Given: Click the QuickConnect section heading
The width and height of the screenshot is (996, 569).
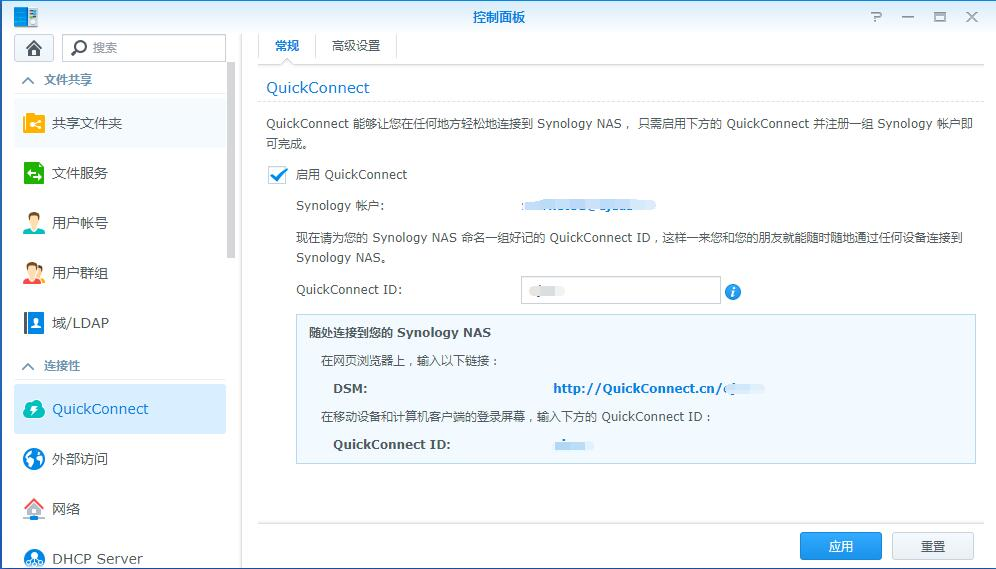Looking at the screenshot, I should tap(318, 88).
